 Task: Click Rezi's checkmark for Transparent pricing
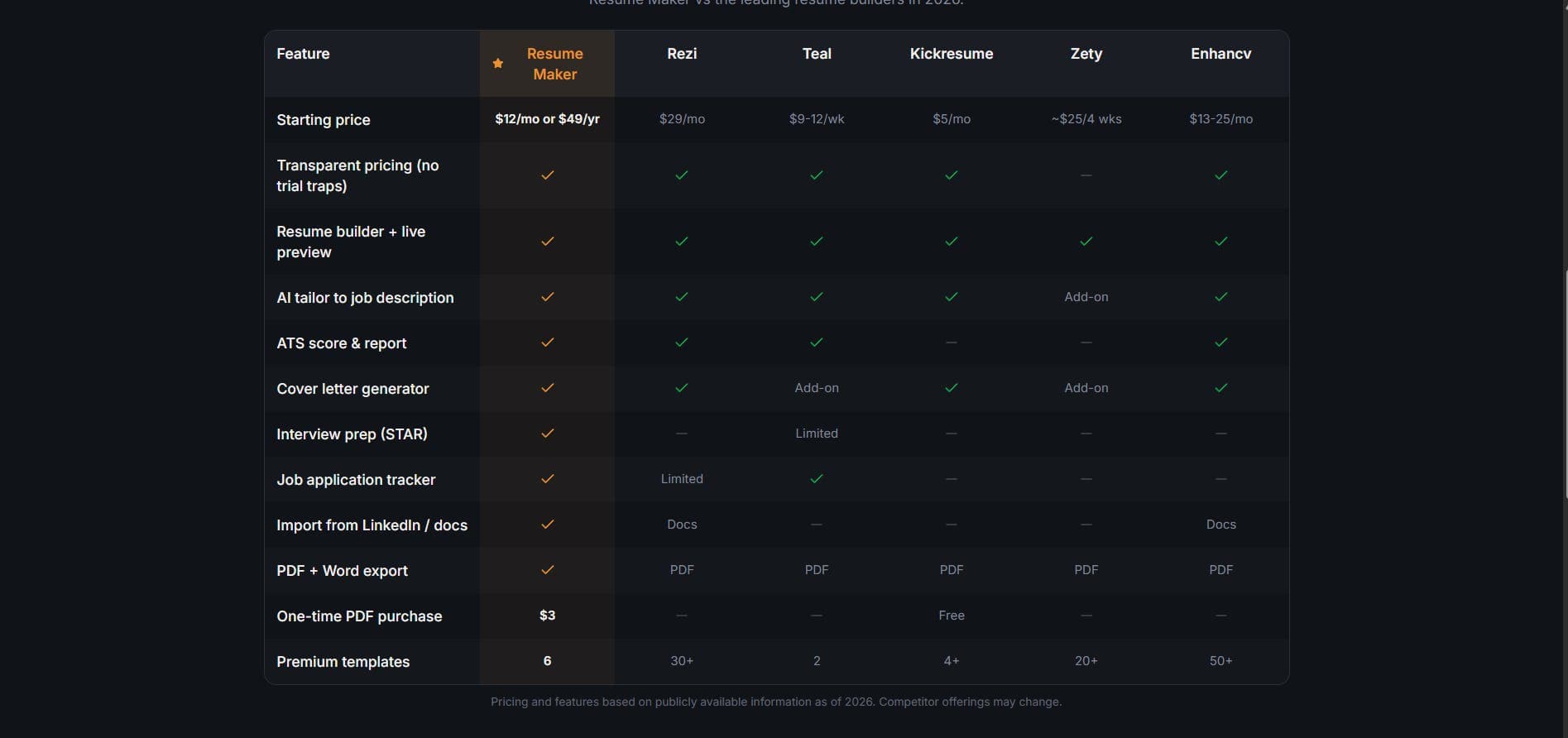[682, 175]
